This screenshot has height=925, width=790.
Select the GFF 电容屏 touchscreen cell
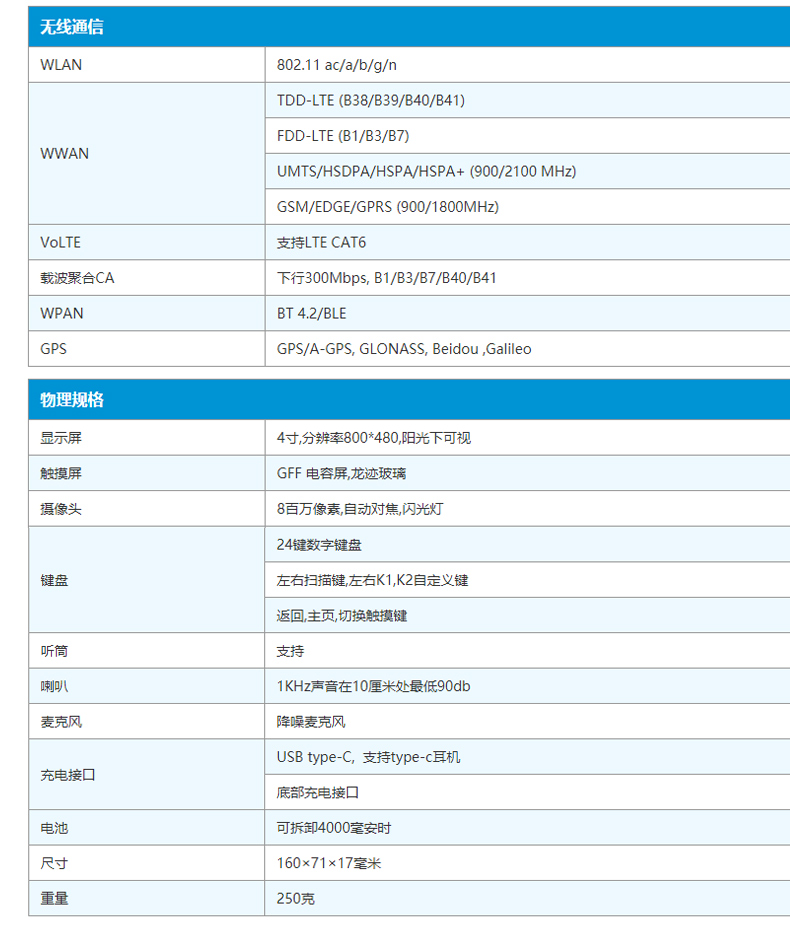tap(341, 473)
